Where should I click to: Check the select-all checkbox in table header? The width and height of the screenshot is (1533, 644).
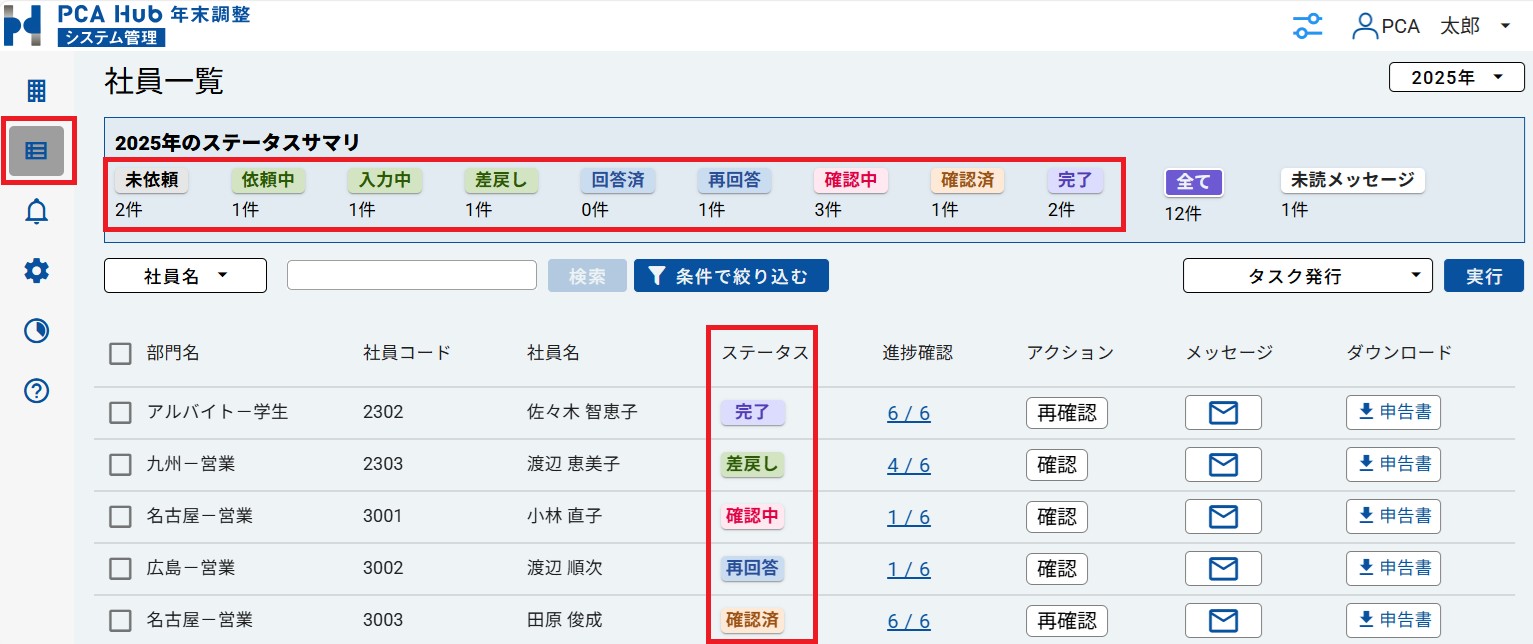pos(121,353)
